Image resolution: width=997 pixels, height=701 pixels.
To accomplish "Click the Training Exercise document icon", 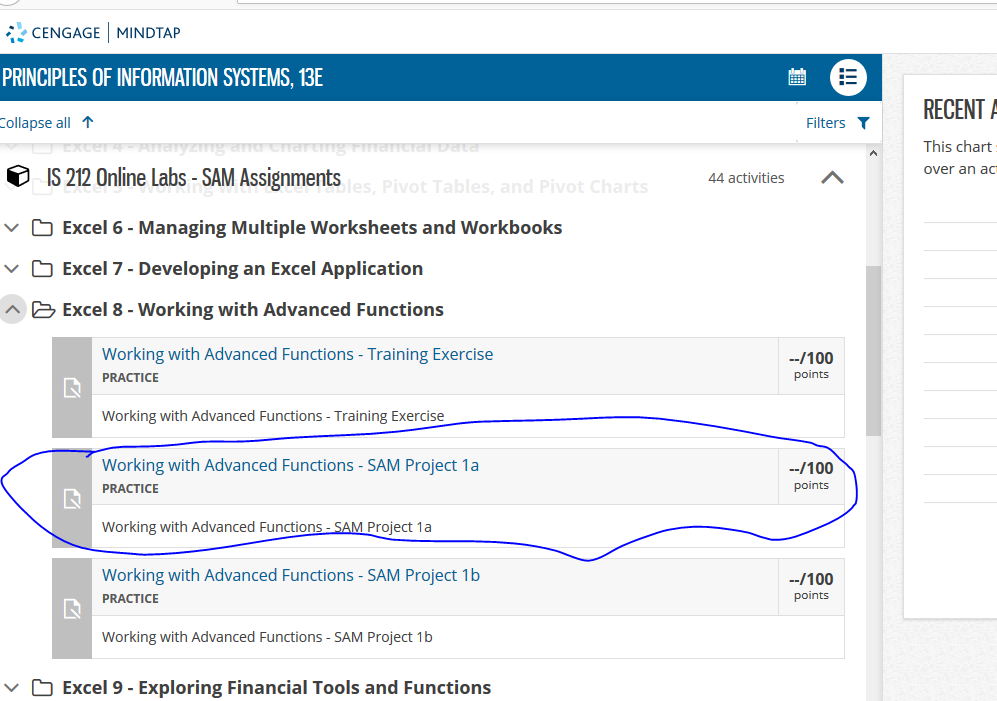I will (x=72, y=388).
